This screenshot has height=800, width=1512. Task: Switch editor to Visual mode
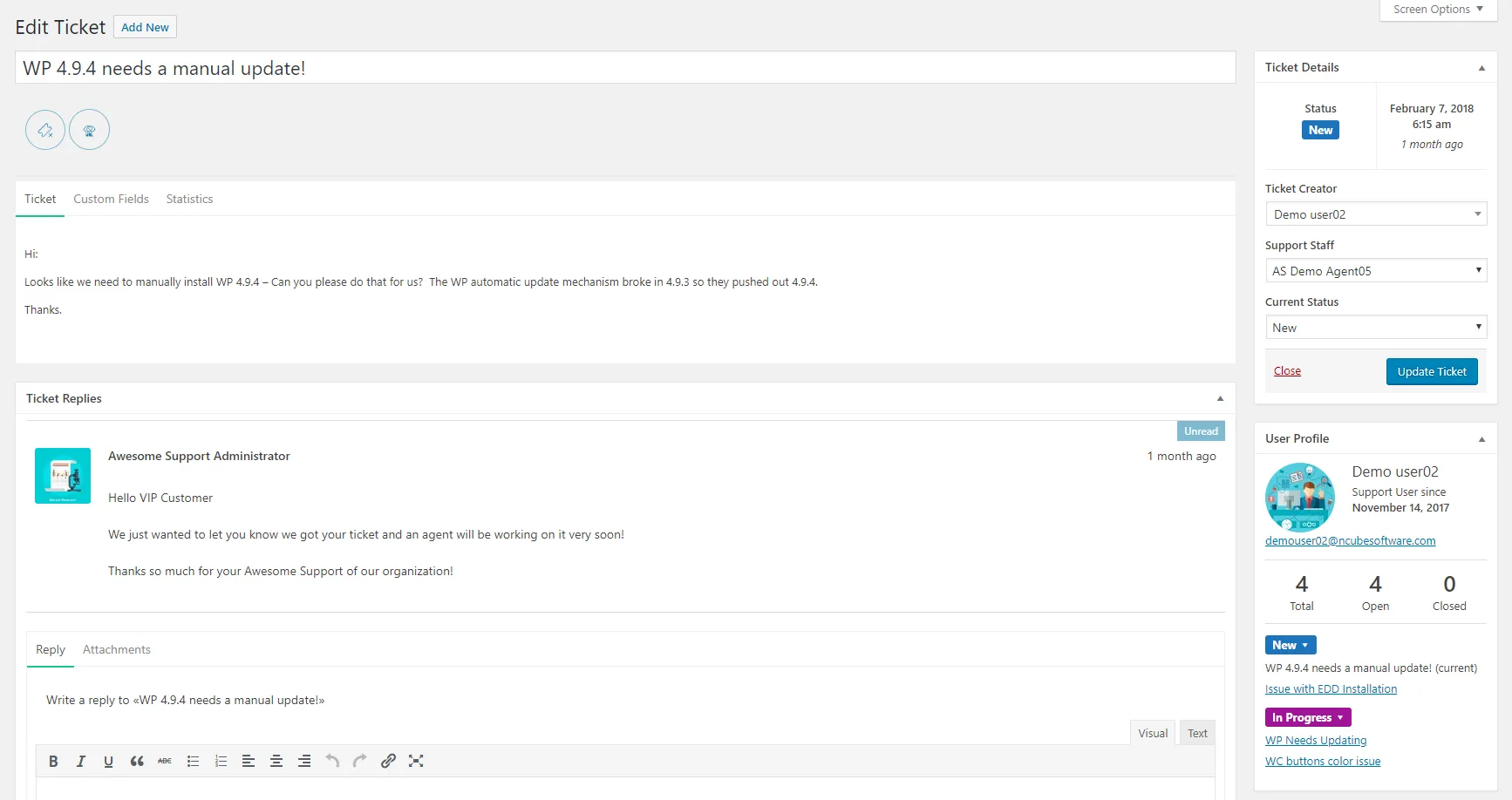[x=1153, y=733]
